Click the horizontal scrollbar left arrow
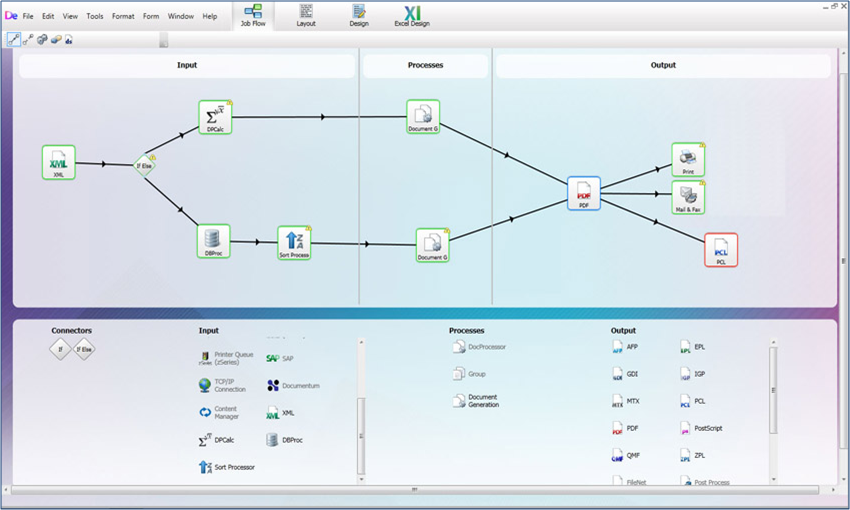This screenshot has height=510, width=850. click(6, 490)
